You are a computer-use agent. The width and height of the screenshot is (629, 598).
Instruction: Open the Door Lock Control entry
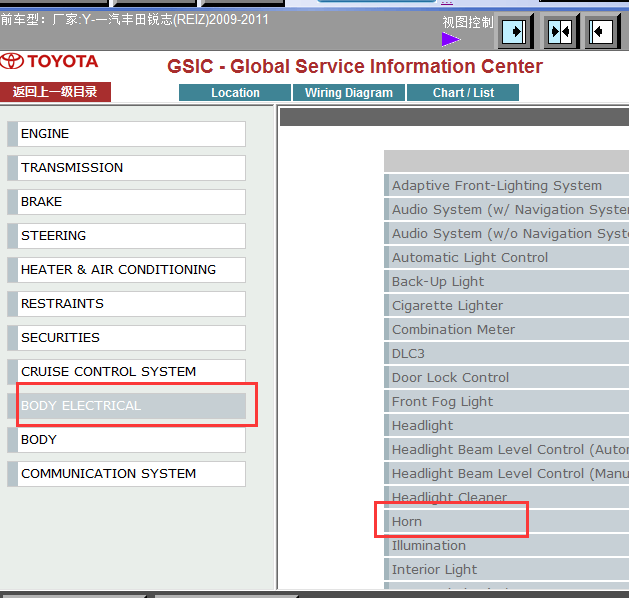[507, 377]
